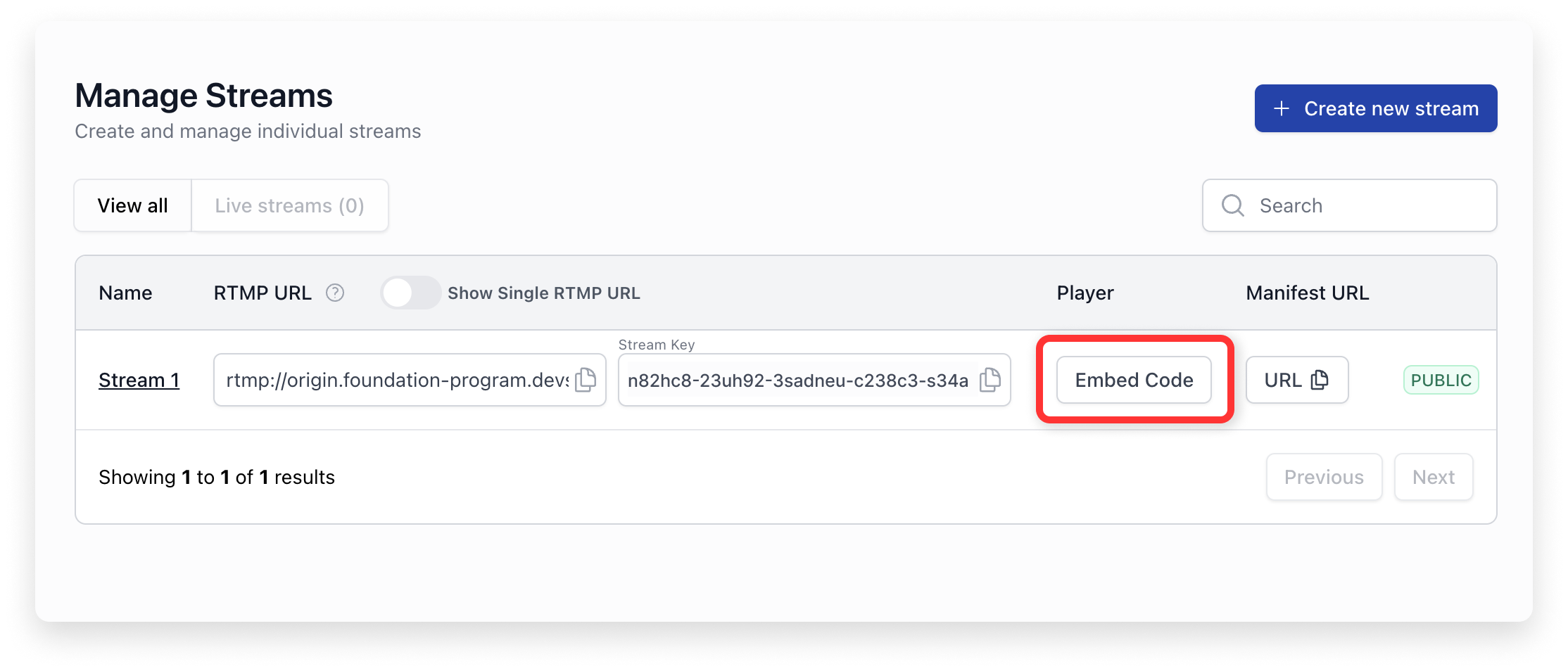Go to the Previous results page
Image resolution: width=1568 pixels, height=671 pixels.
coord(1324,477)
